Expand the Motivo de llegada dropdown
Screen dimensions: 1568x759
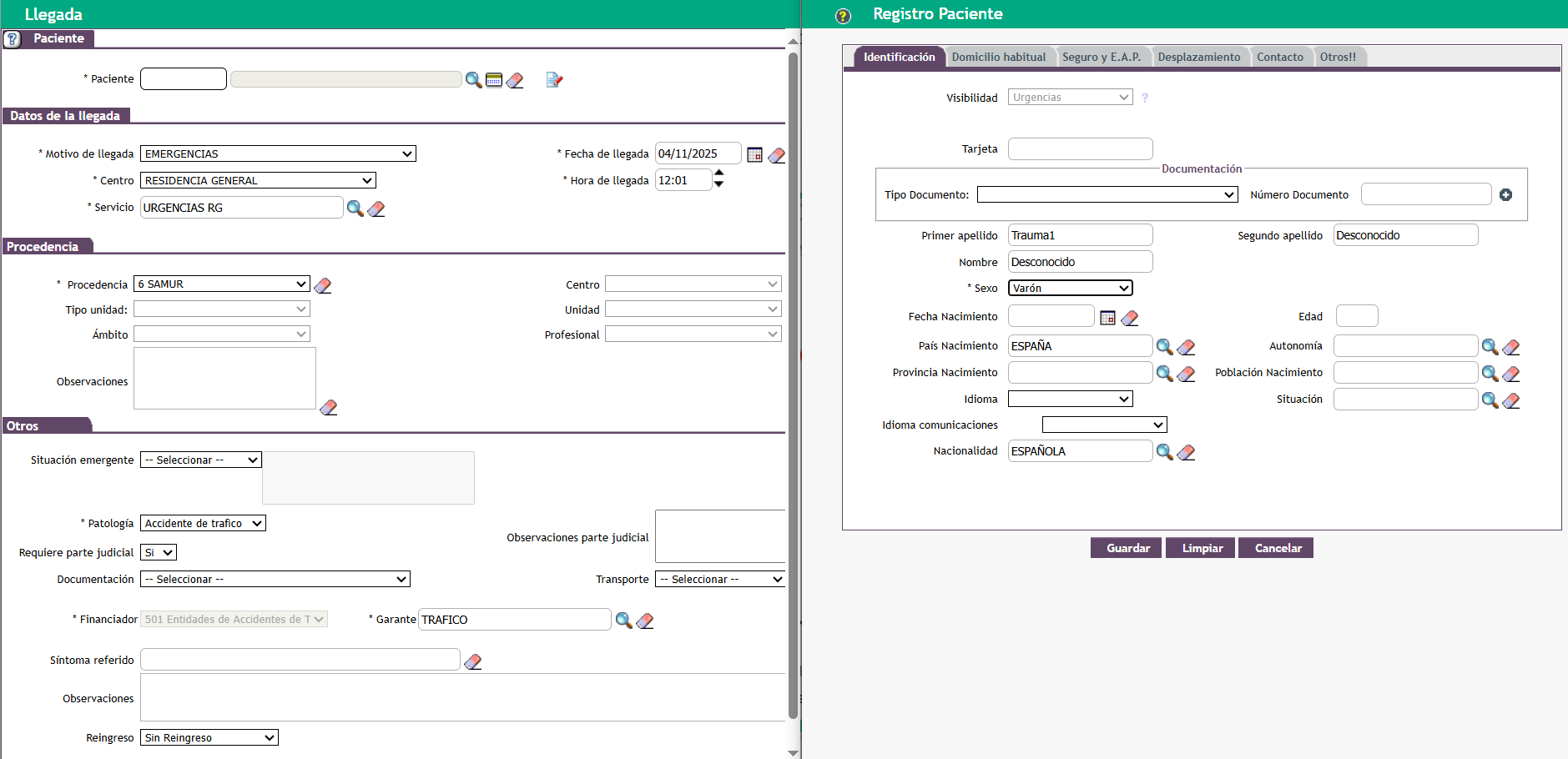click(278, 154)
